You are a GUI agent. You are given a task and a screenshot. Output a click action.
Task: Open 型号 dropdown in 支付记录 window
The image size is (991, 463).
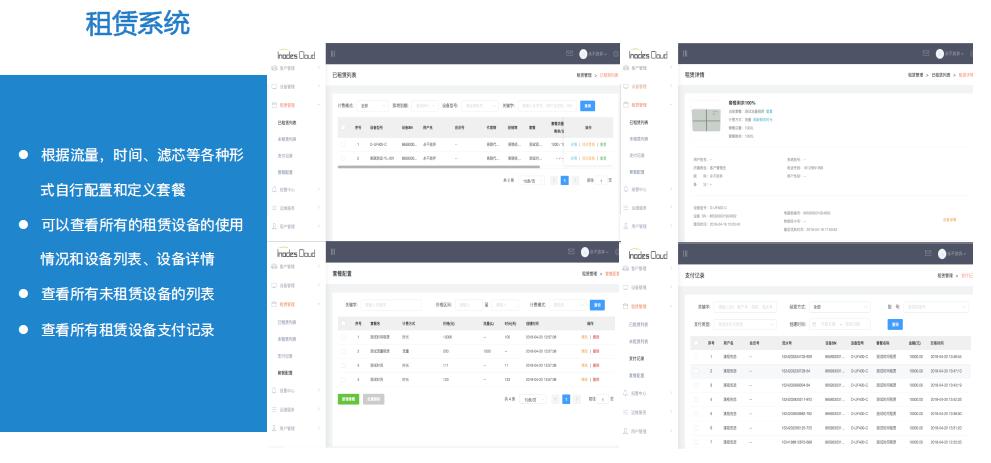(x=935, y=307)
